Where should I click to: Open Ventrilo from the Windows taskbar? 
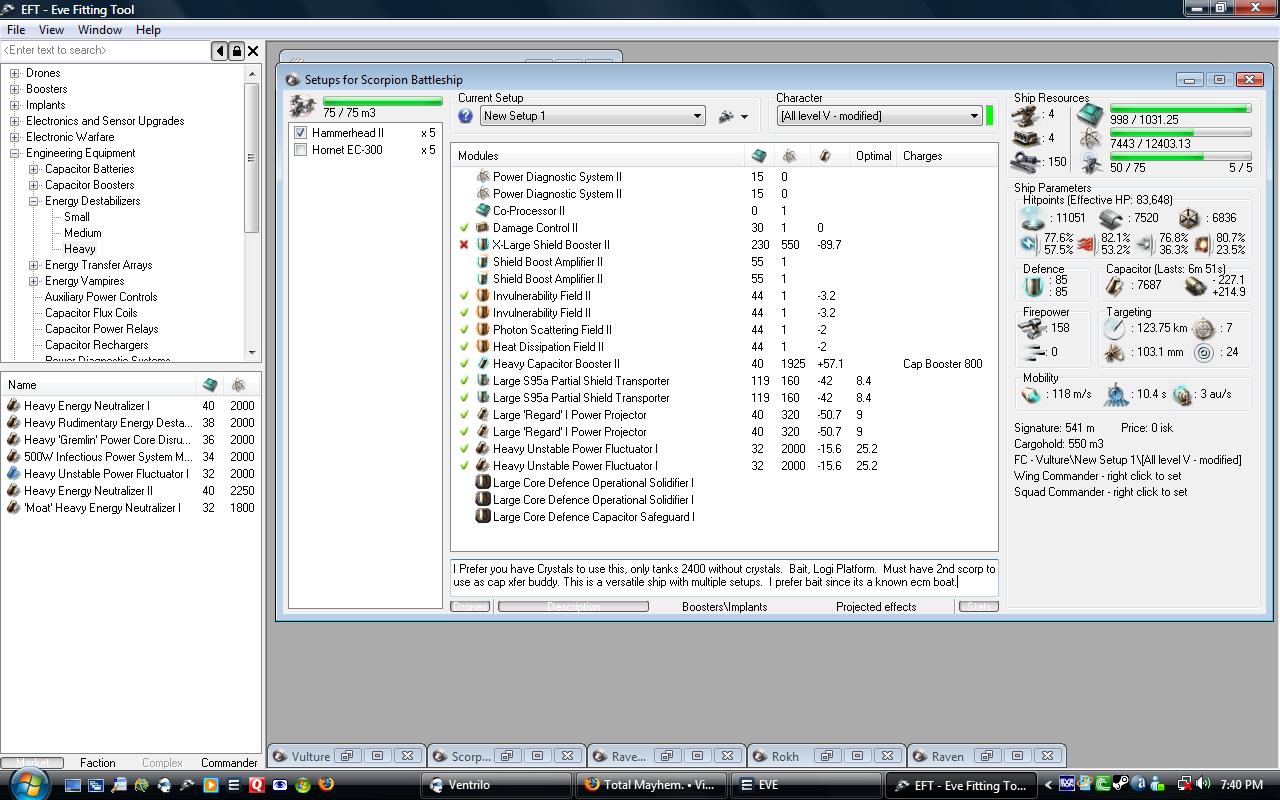tap(497, 785)
